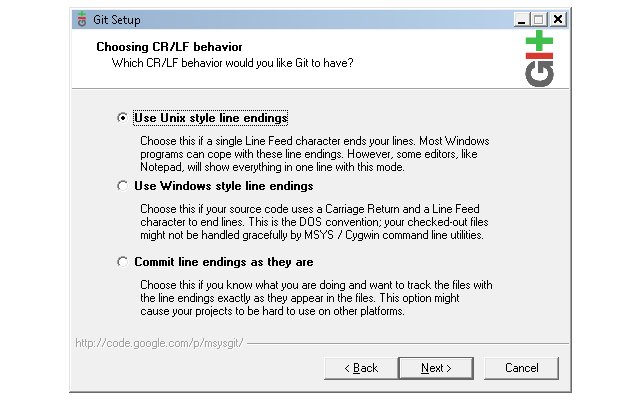Click the Notepad description under the Unix option
Screen dimensions: 640x400
tap(315, 154)
